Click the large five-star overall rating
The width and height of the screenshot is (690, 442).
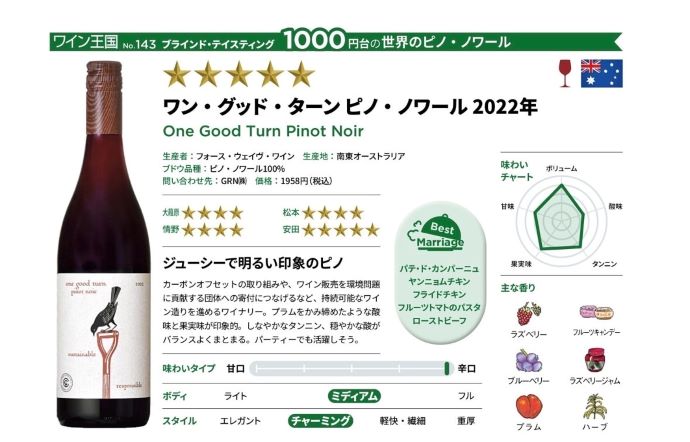point(239,74)
